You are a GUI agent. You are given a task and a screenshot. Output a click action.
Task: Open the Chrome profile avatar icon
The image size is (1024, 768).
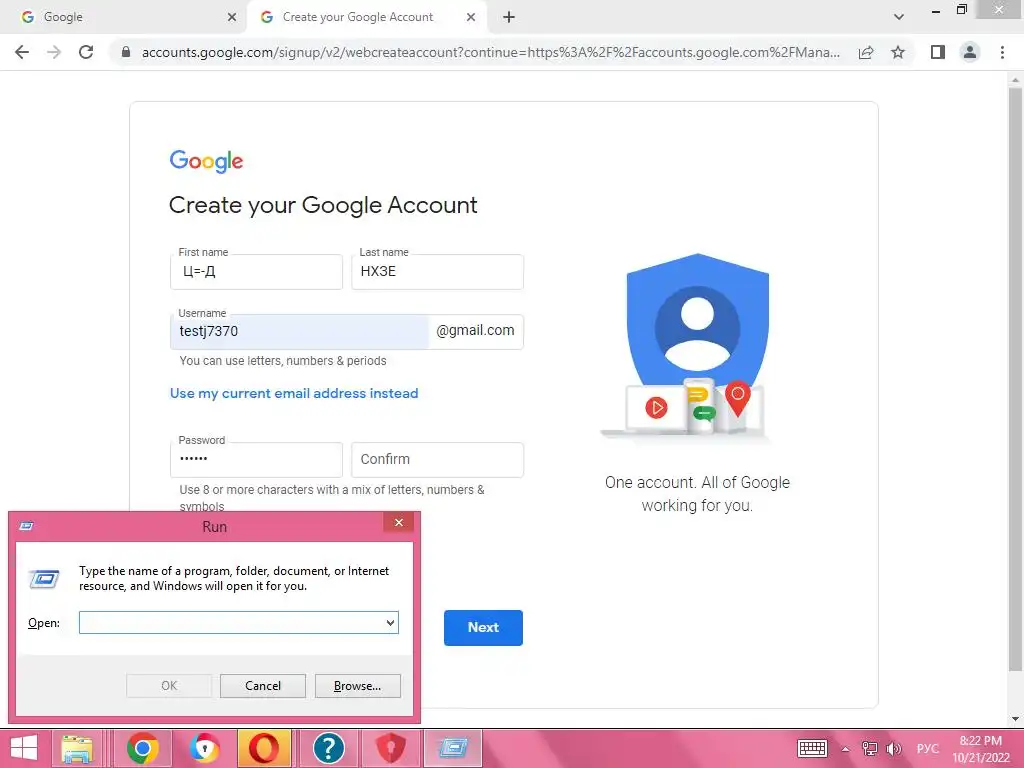point(970,52)
